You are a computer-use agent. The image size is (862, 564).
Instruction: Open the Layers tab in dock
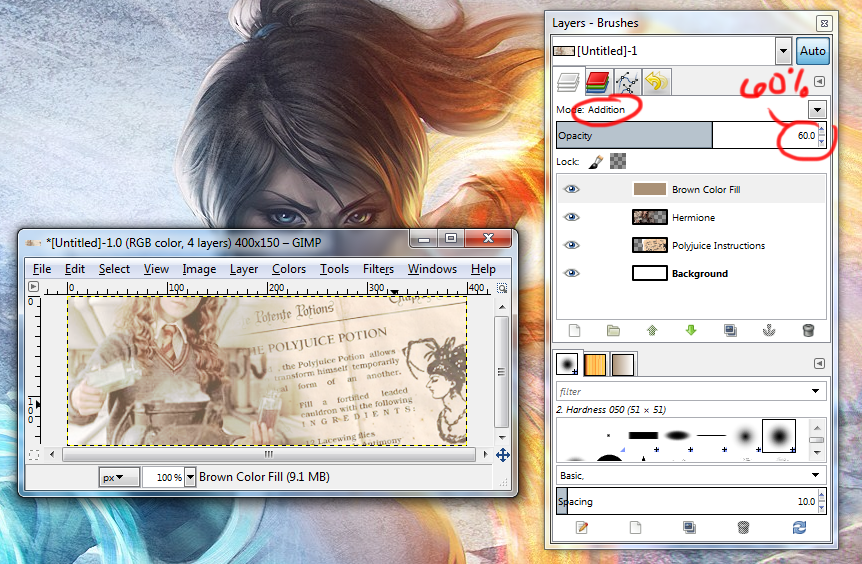tap(568, 82)
